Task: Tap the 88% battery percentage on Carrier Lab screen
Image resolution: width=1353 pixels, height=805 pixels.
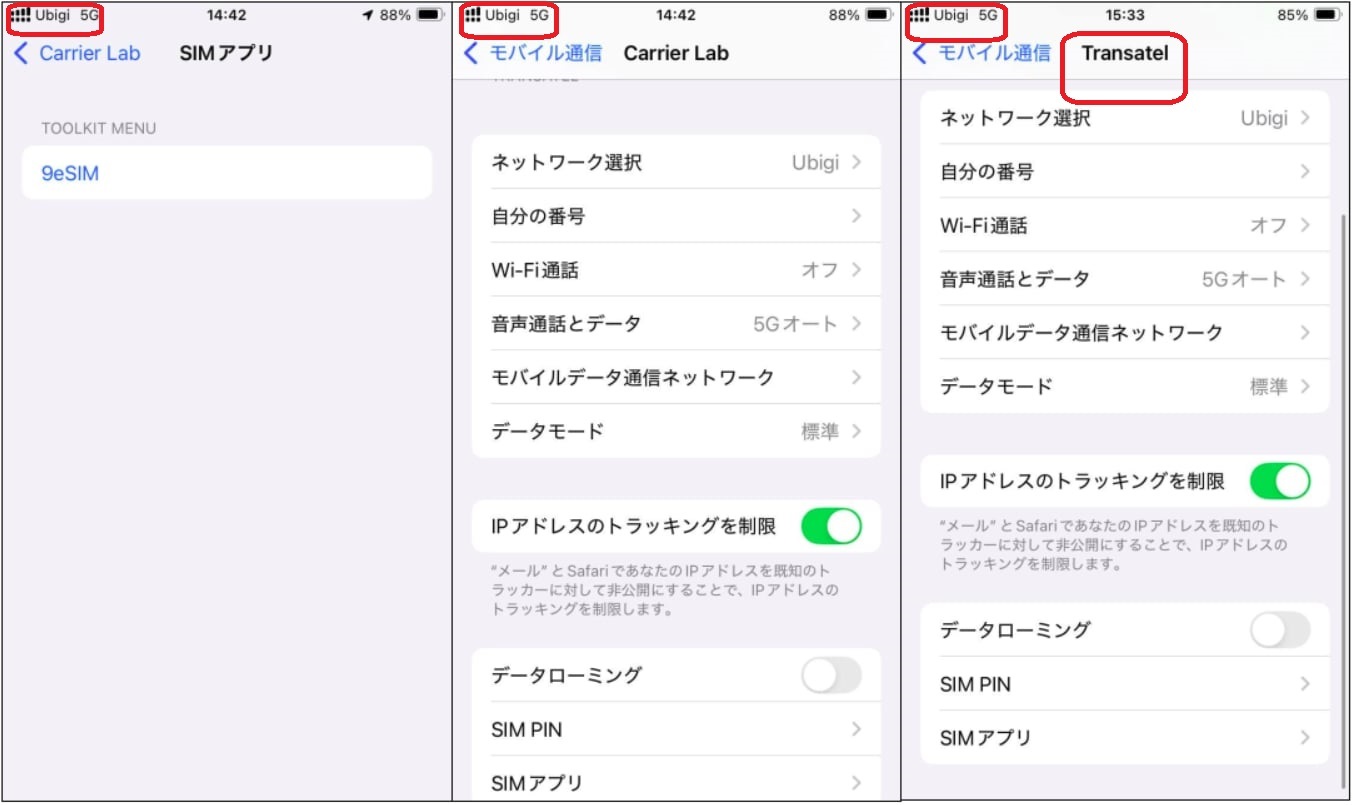Action: tap(845, 15)
